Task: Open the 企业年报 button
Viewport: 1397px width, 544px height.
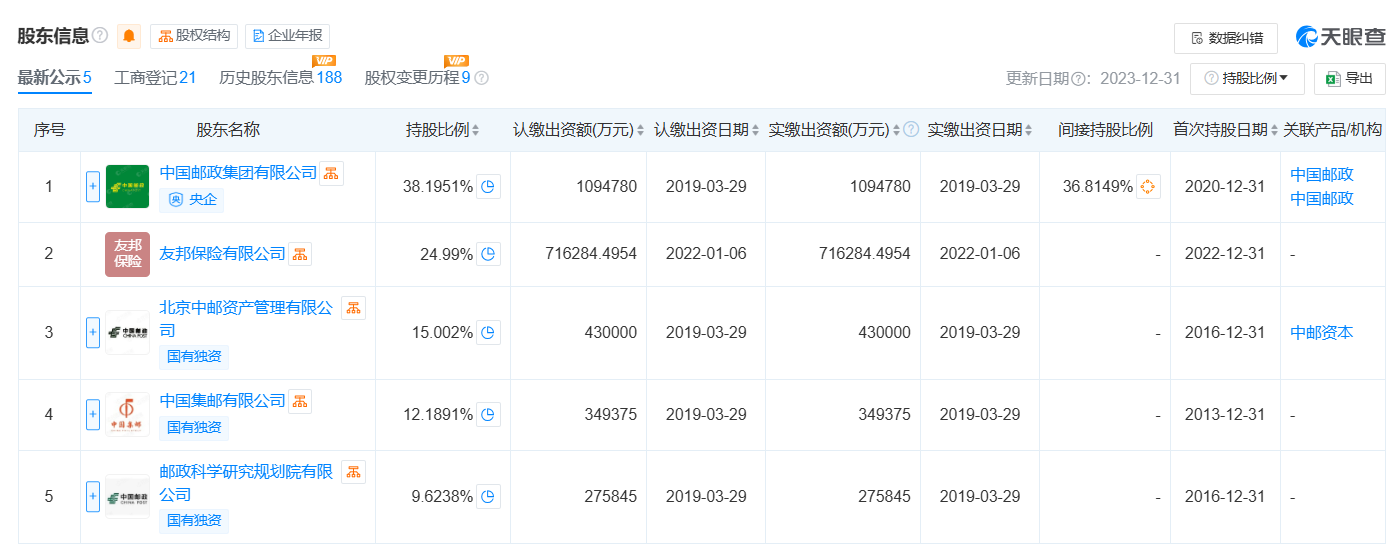Action: pyautogui.click(x=287, y=37)
